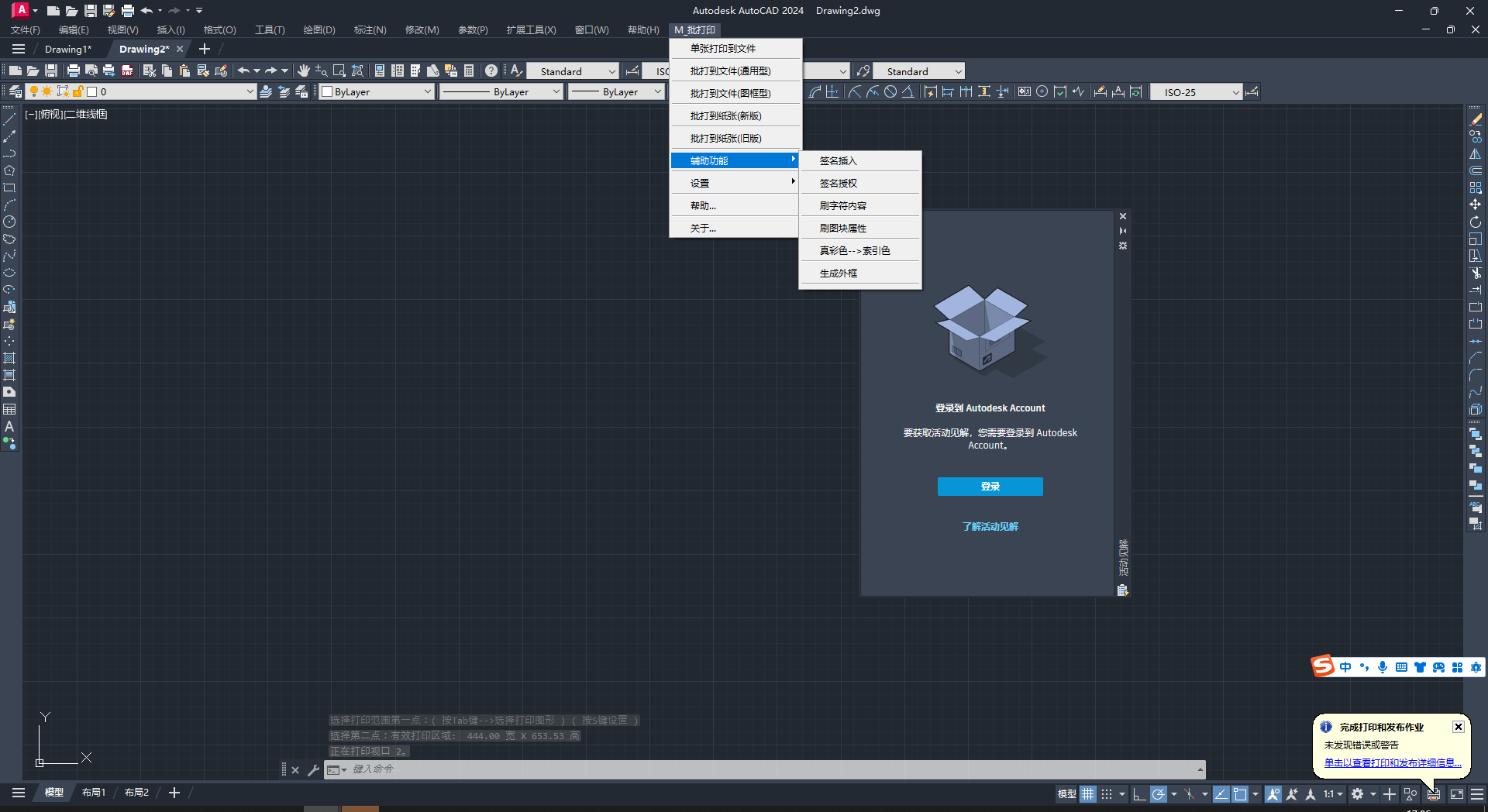Select the Line tool in the draw toolbar
This screenshot has height=812, width=1488.
coord(9,120)
